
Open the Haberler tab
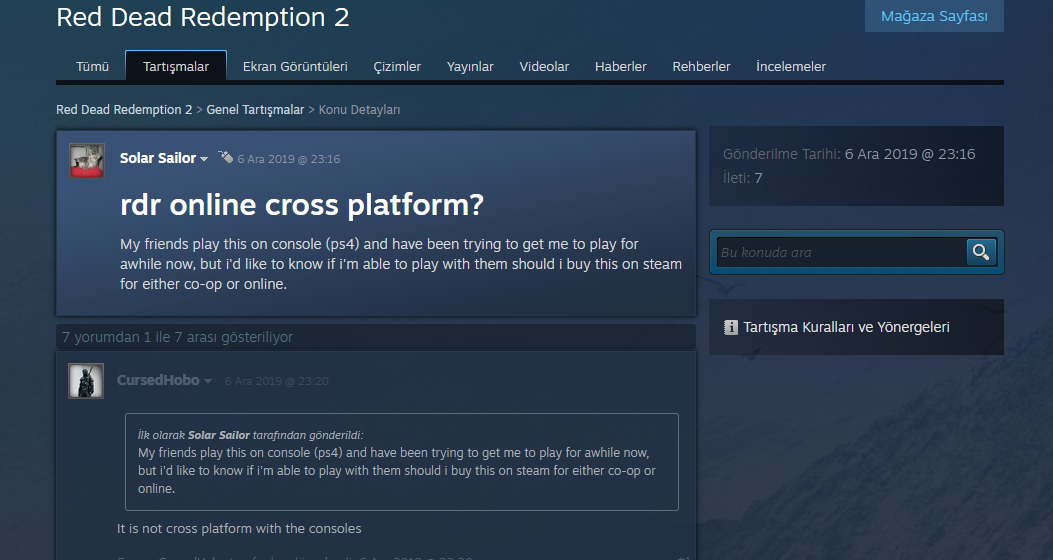[621, 66]
